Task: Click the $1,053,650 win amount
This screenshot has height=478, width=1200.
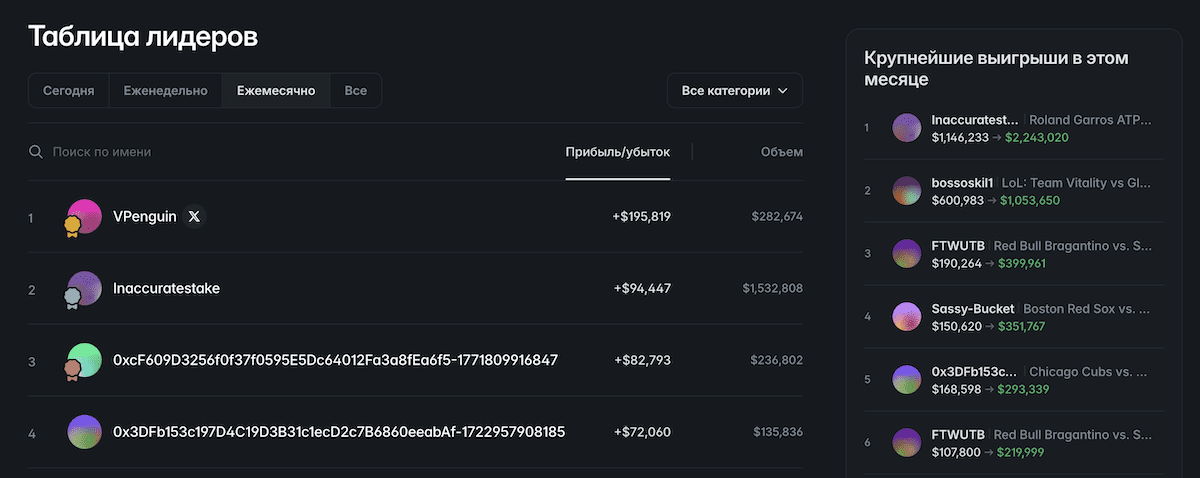Action: (x=1030, y=200)
